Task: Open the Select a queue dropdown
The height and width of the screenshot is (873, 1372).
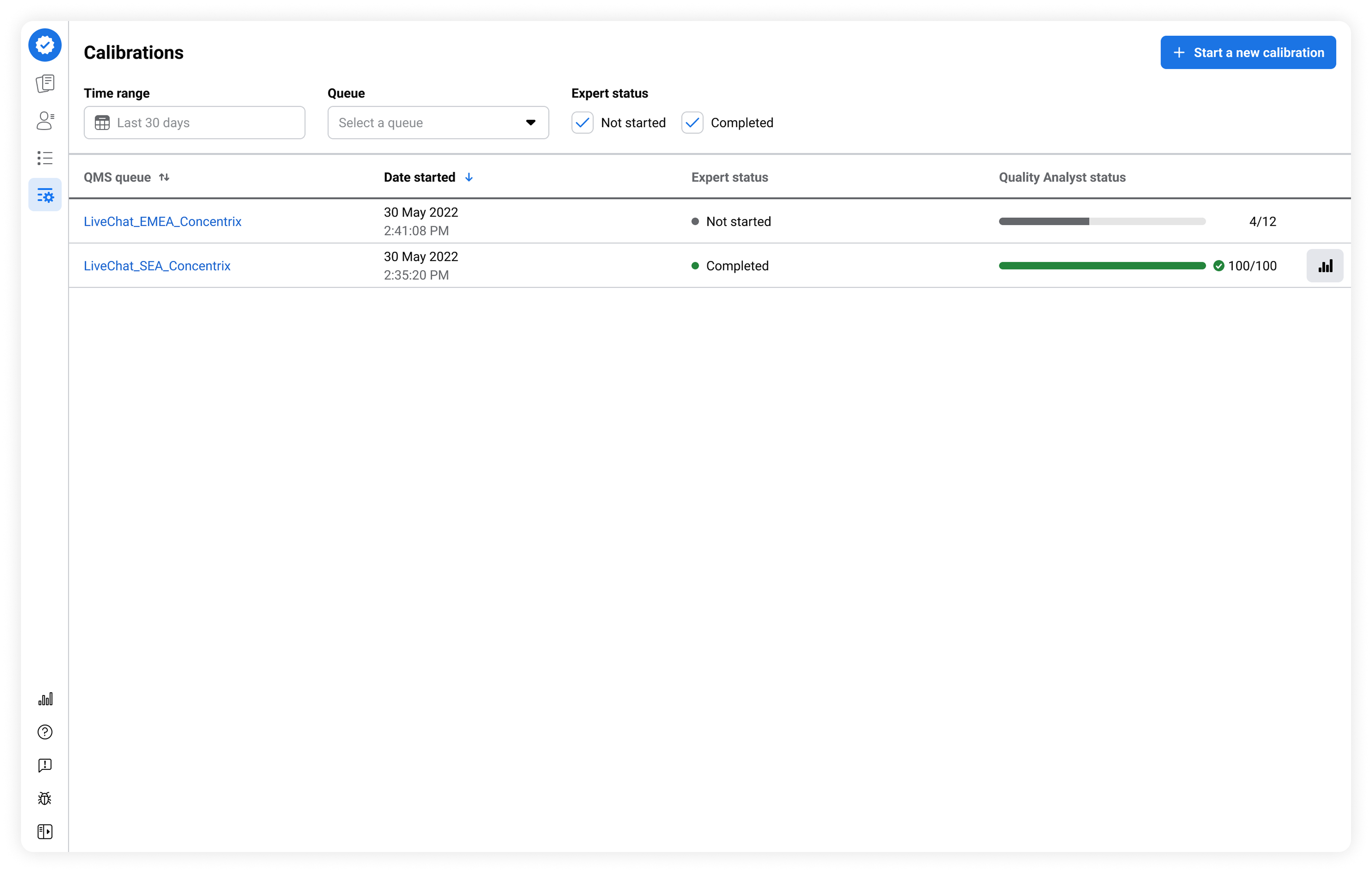Action: click(x=437, y=122)
